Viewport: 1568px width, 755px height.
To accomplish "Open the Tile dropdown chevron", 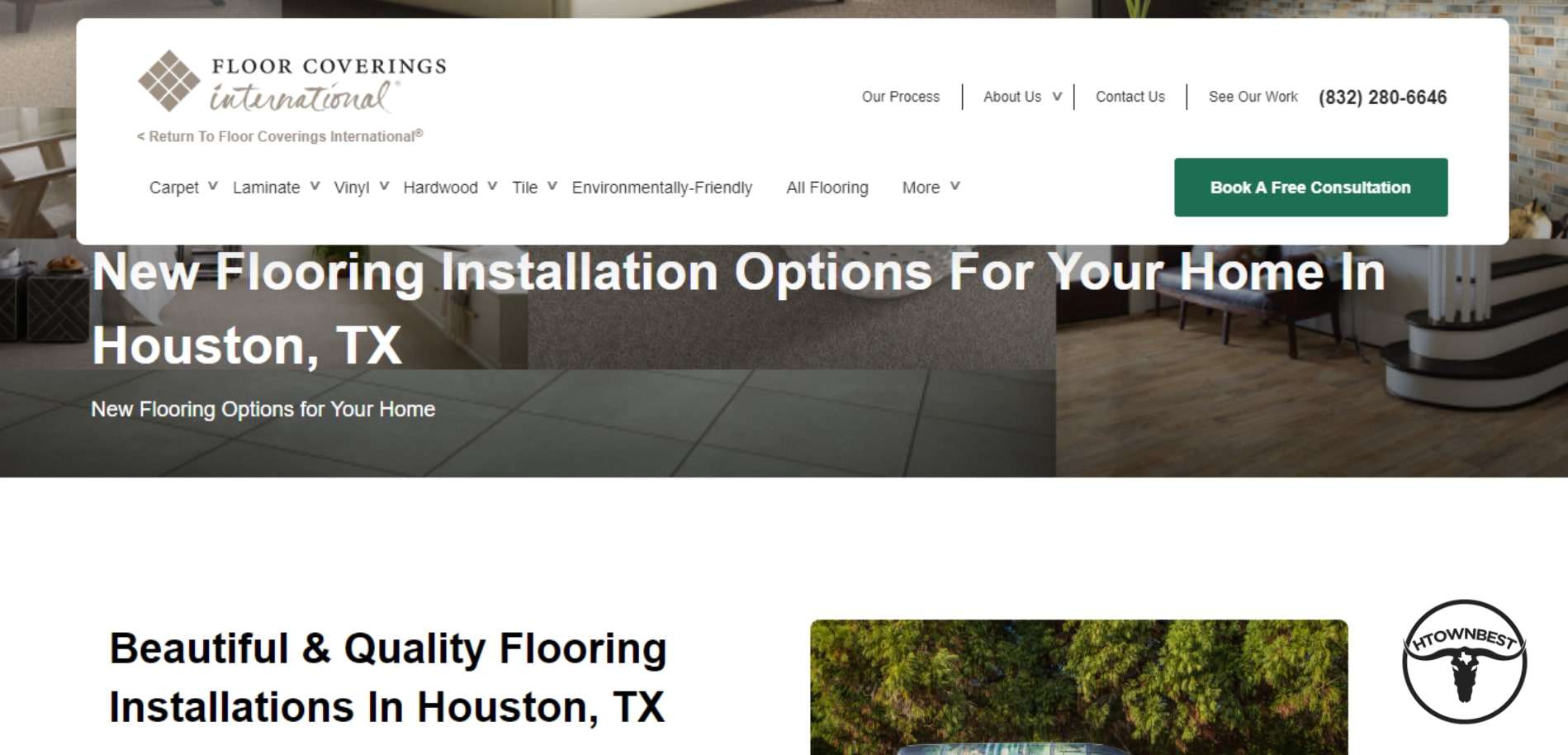I will tap(552, 187).
